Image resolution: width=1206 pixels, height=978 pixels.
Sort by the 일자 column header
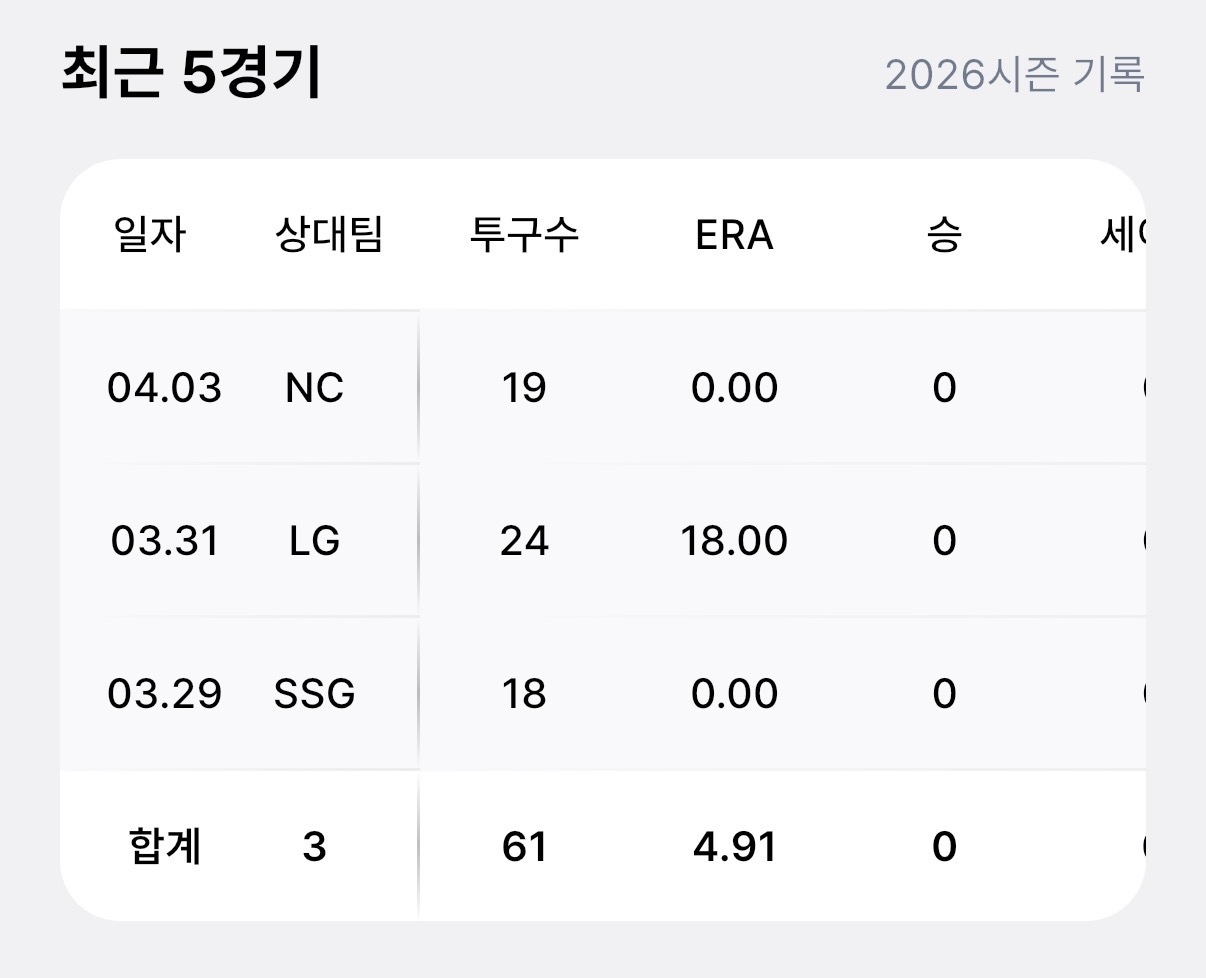150,236
